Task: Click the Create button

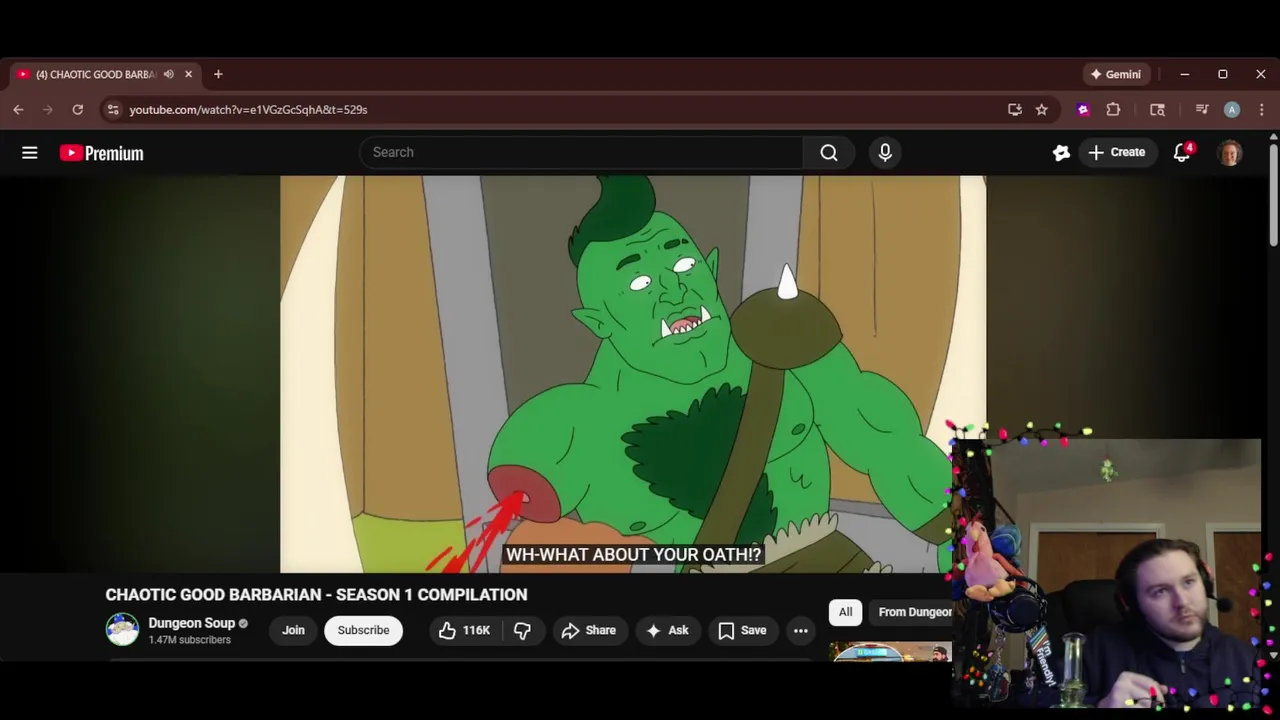Action: point(1117,152)
